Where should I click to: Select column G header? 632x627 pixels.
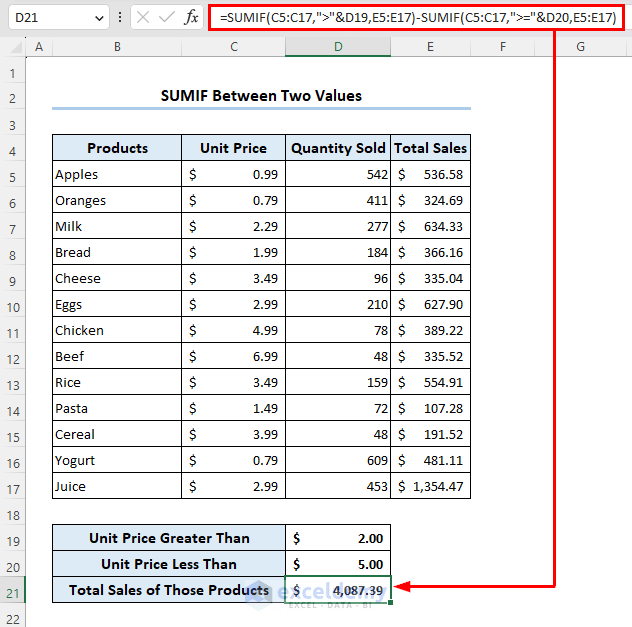tap(580, 47)
